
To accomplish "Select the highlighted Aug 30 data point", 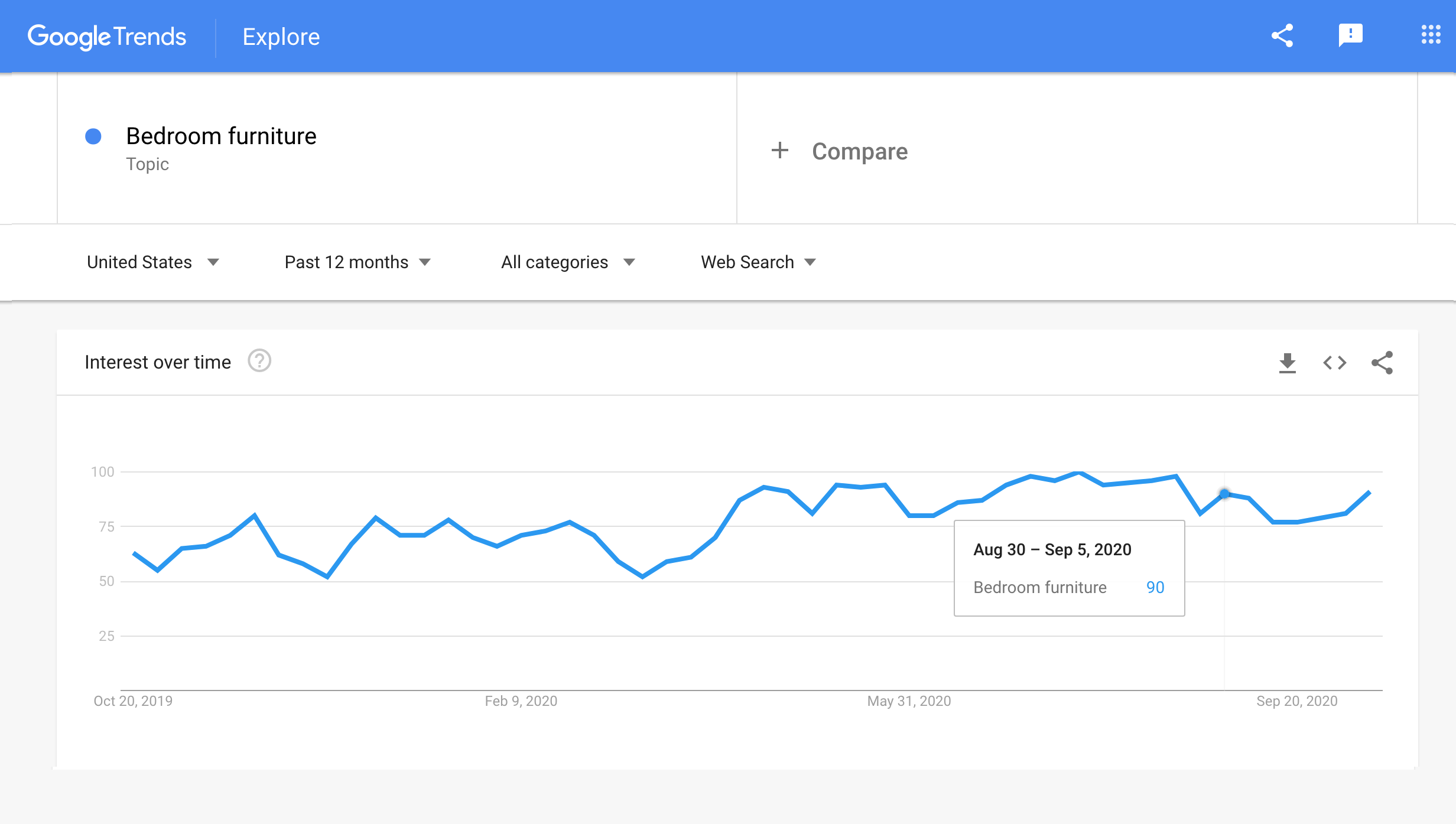I will coord(1224,493).
